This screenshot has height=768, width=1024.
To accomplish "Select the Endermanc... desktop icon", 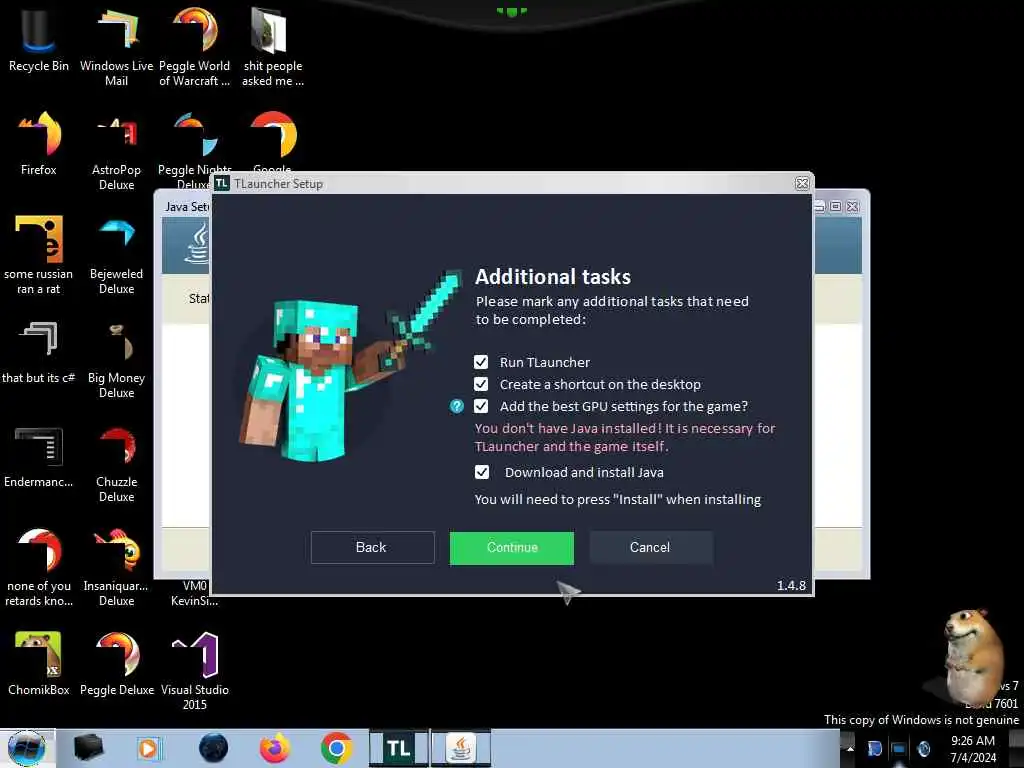I will point(39,457).
